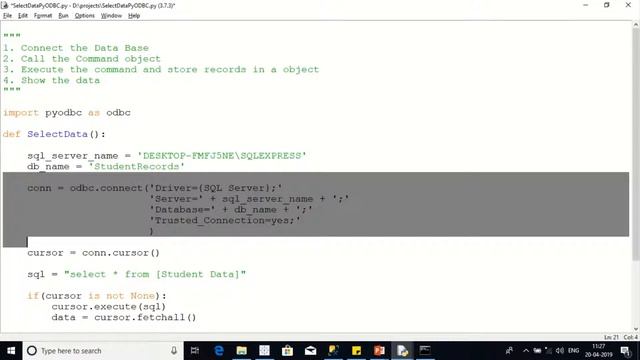Image resolution: width=640 pixels, height=360 pixels.
Task: Open the Window menu
Action: point(111,16)
